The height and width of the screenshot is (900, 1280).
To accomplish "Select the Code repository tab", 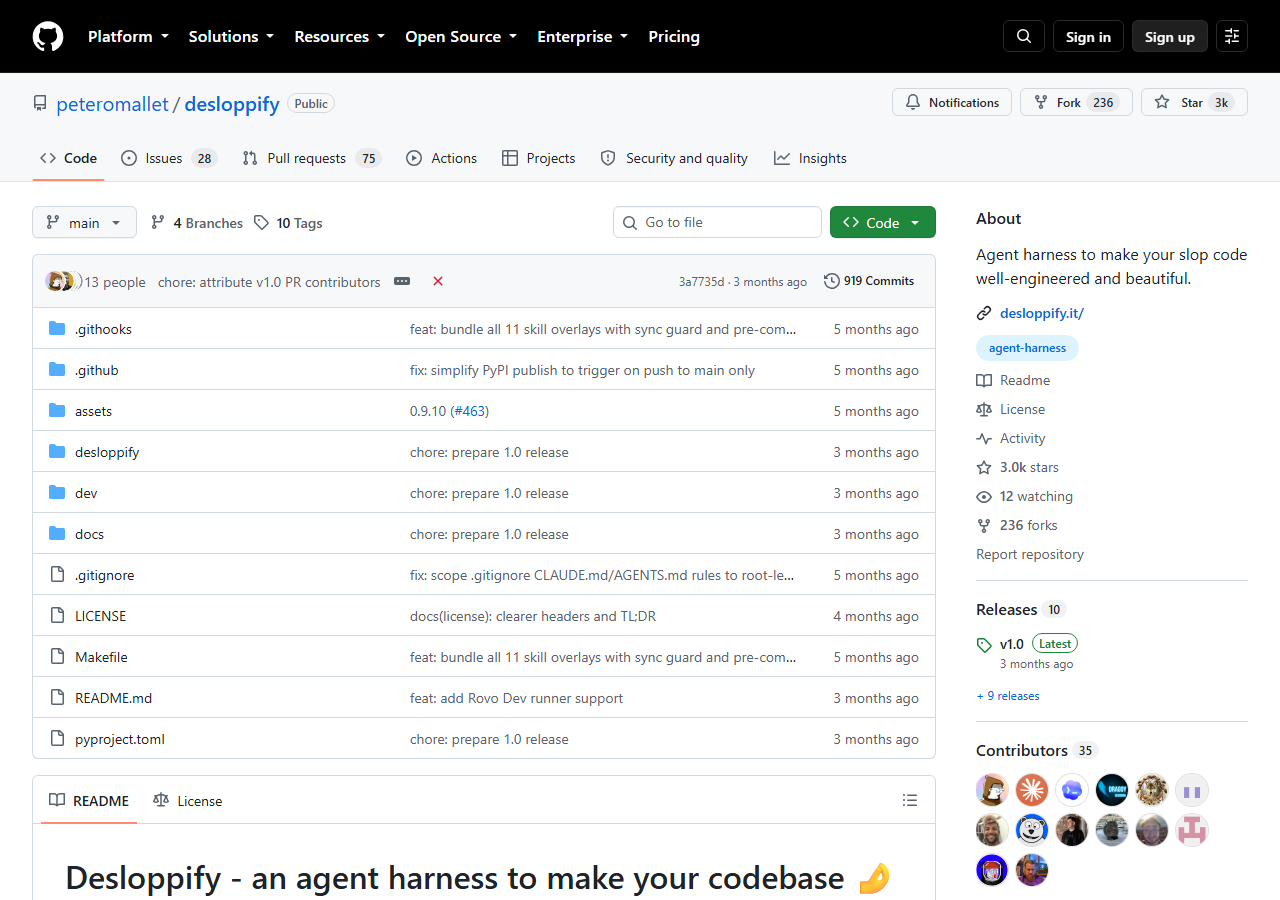I will click(68, 158).
